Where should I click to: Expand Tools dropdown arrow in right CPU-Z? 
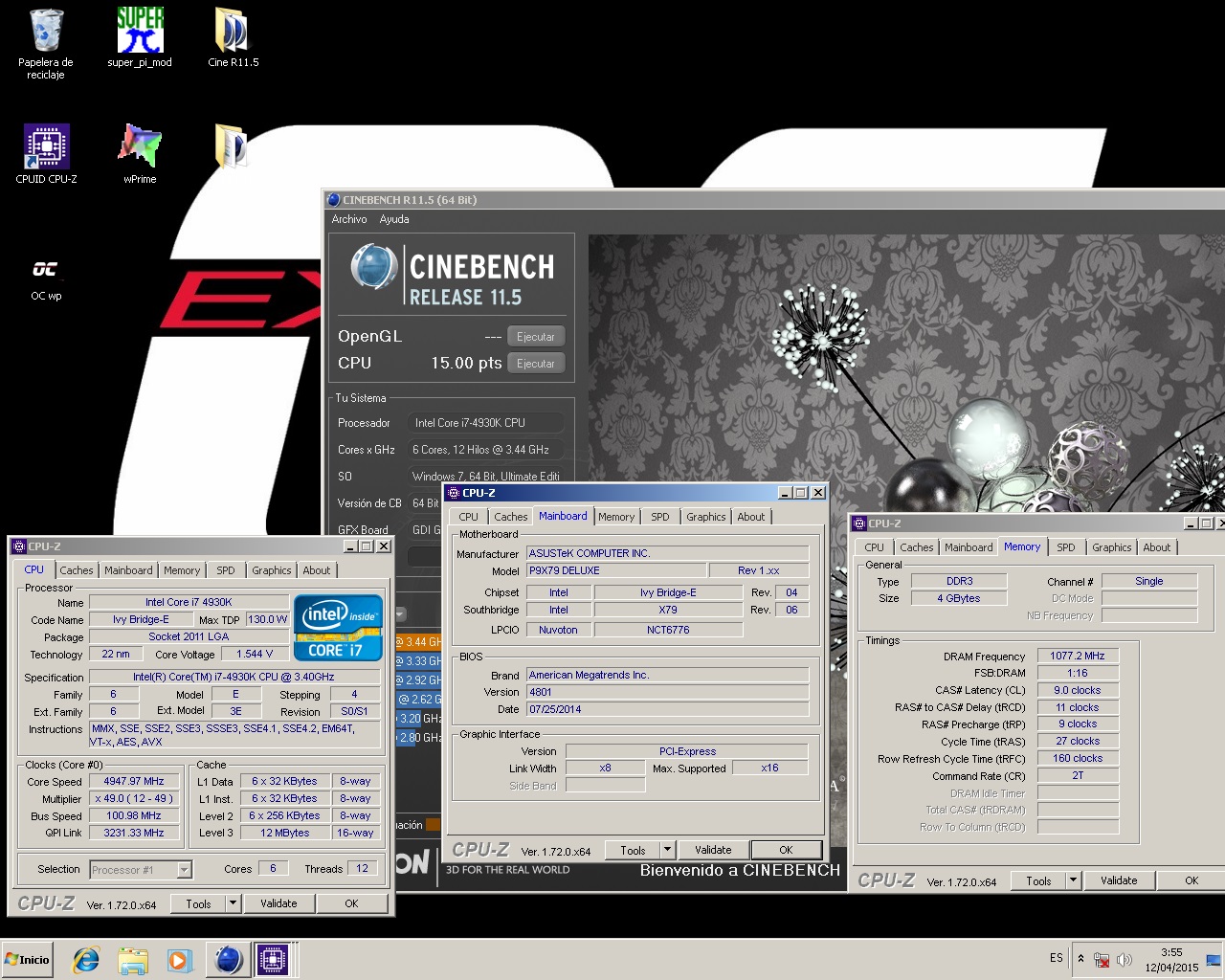tap(1073, 880)
